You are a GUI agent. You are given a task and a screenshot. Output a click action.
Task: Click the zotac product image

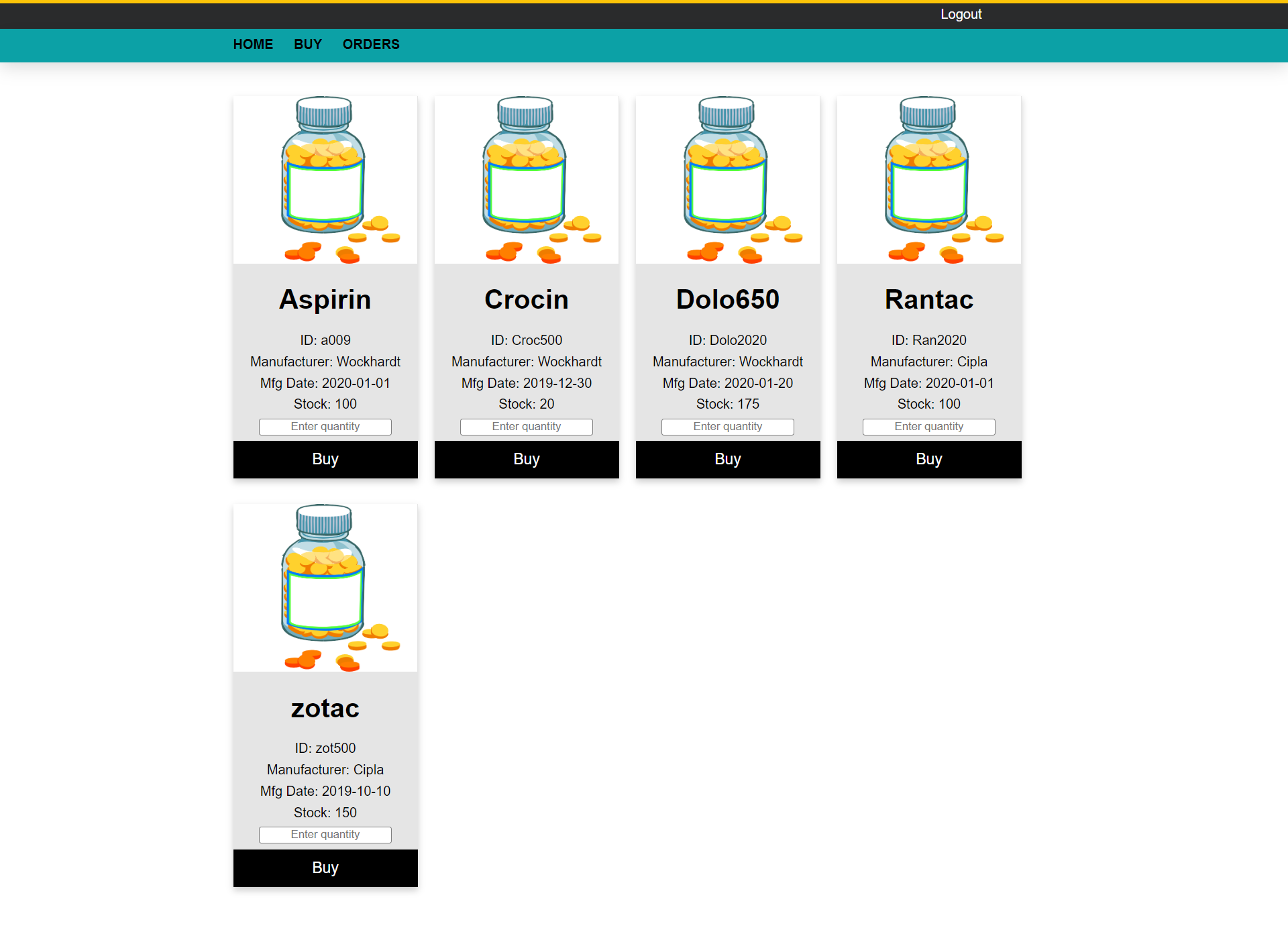point(325,587)
